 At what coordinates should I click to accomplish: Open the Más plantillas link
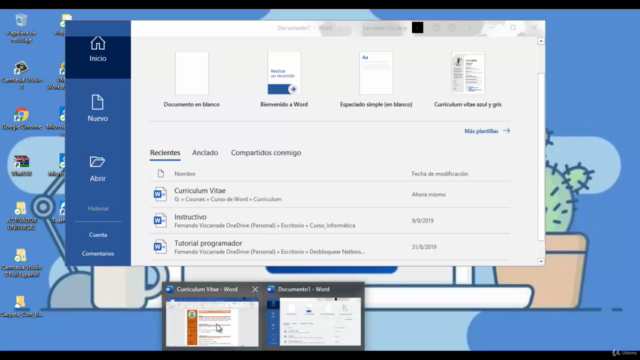481,131
